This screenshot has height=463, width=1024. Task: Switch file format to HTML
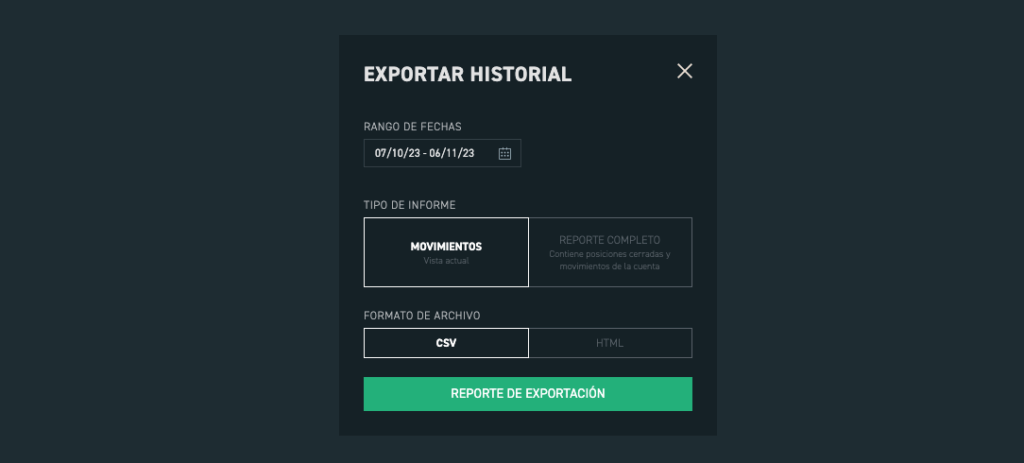(x=610, y=343)
